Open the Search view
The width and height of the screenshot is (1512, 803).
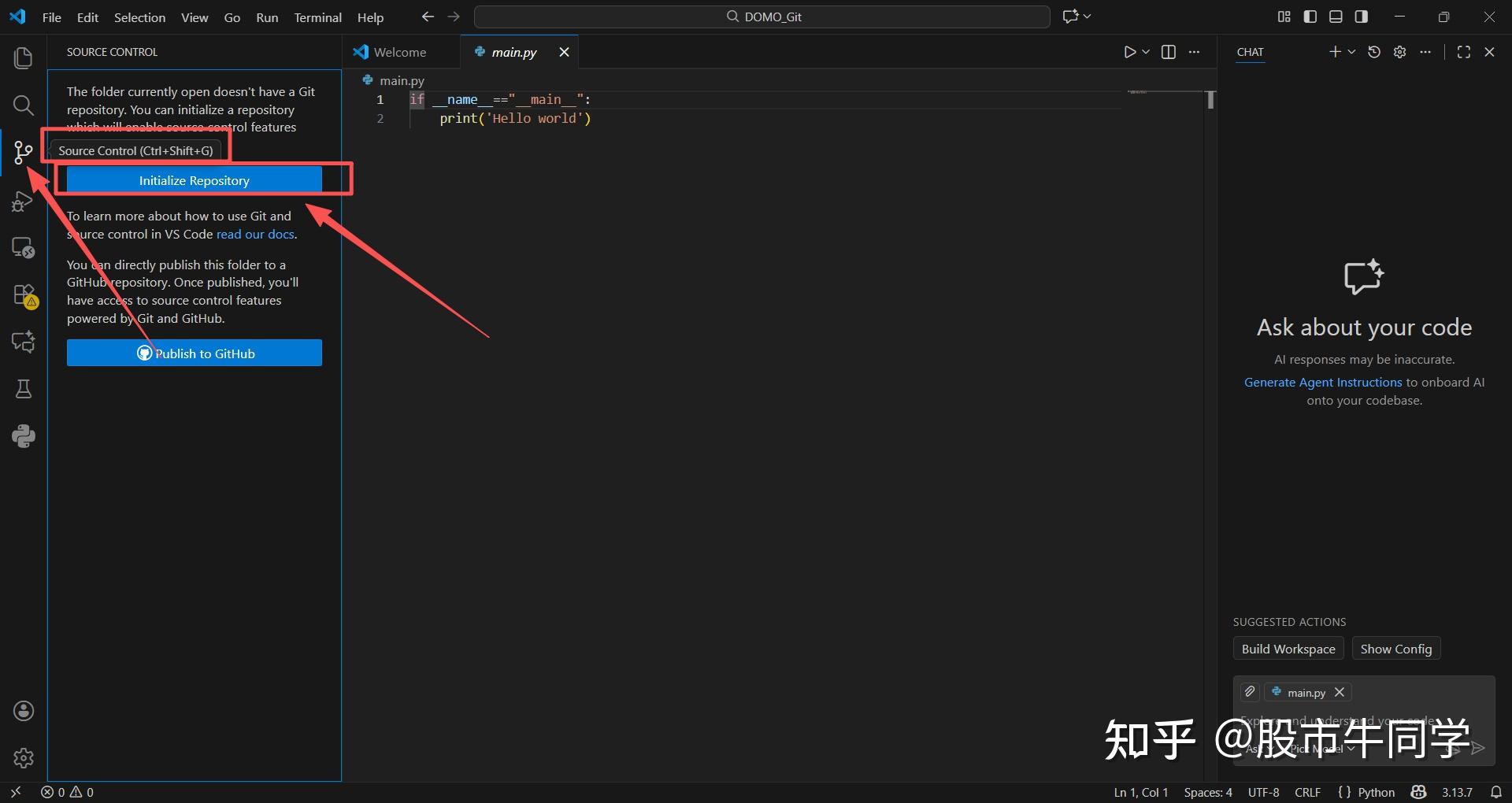tap(23, 105)
